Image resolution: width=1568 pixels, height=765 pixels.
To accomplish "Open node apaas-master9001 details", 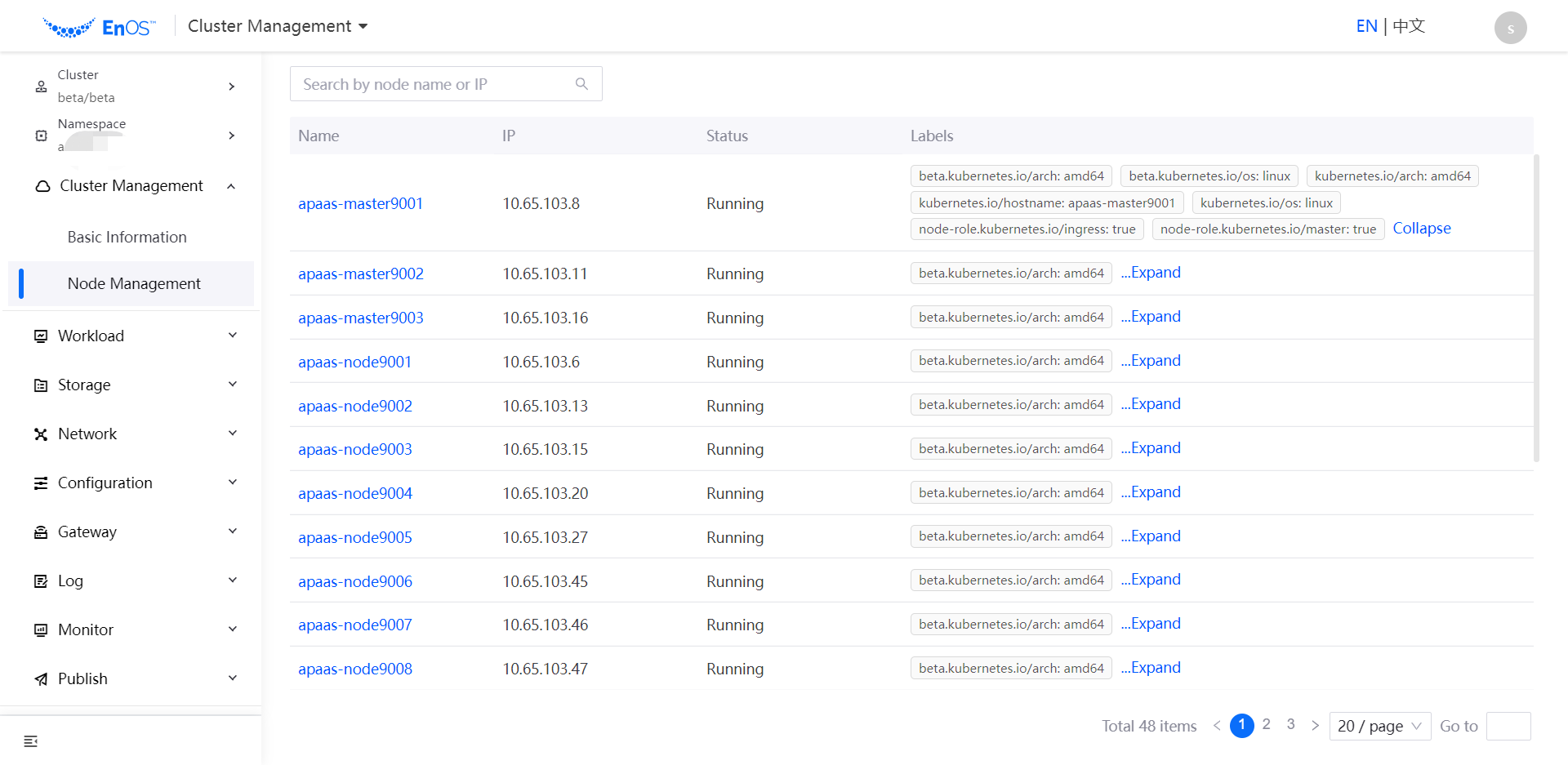I will click(x=361, y=203).
